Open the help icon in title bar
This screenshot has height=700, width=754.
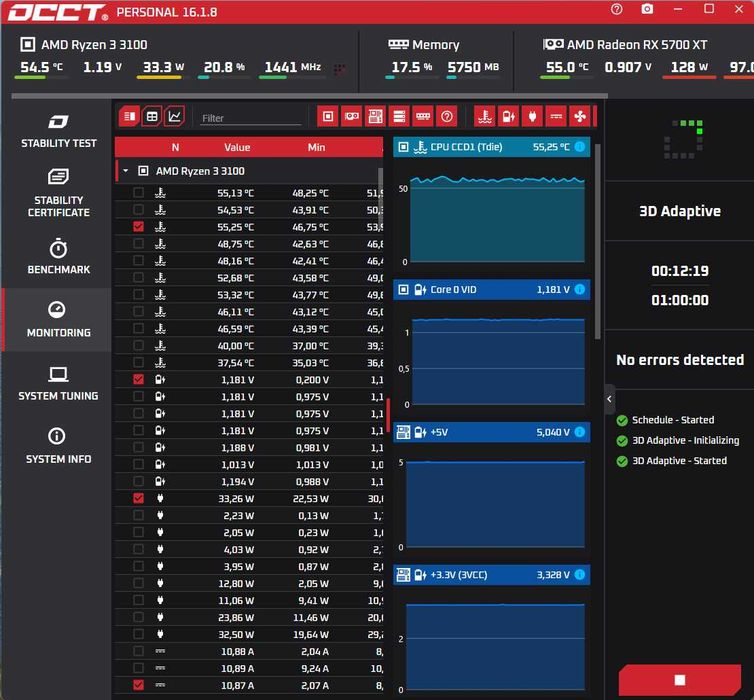pyautogui.click(x=616, y=9)
